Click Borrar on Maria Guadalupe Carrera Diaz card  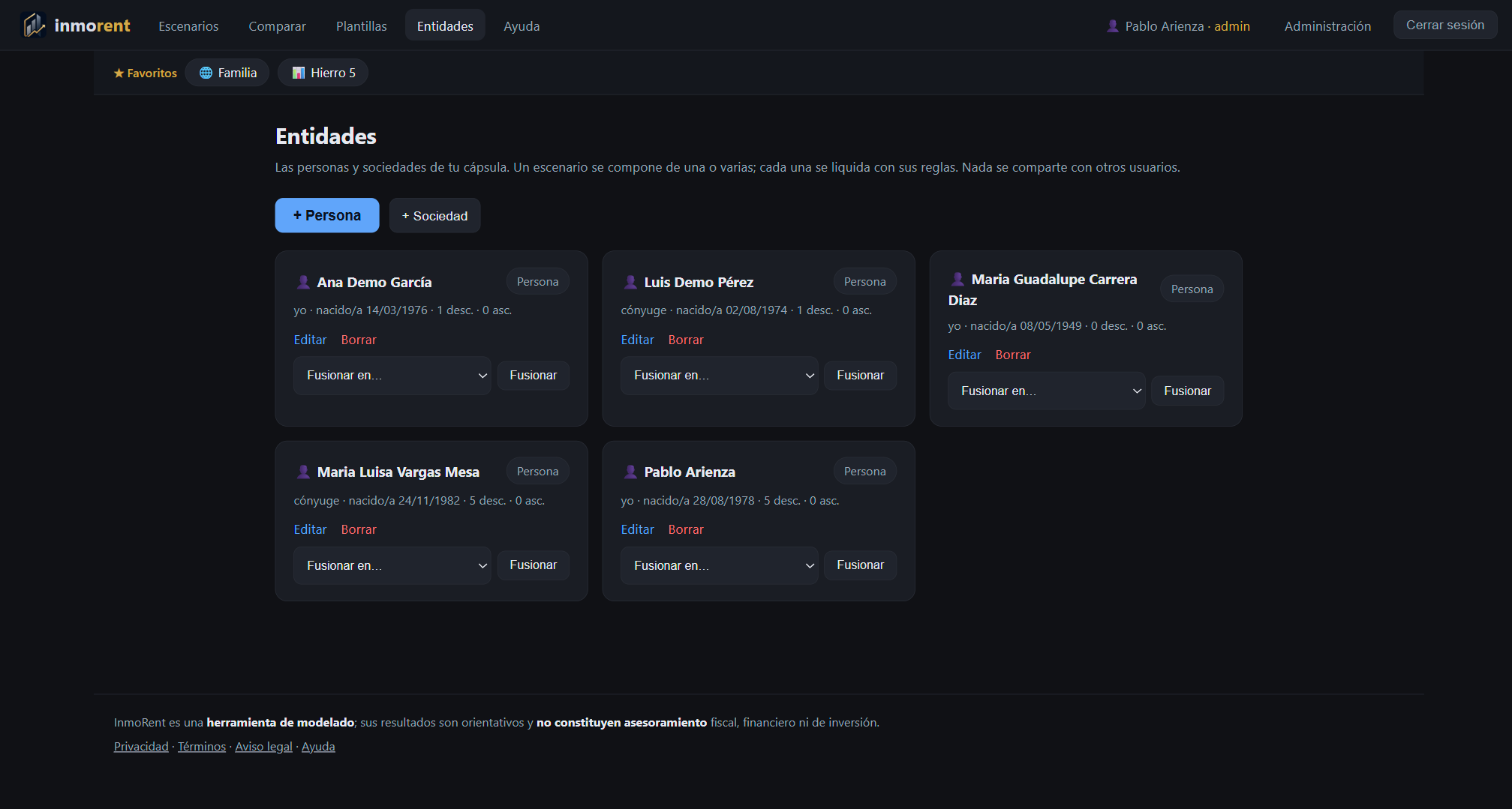coord(1013,355)
